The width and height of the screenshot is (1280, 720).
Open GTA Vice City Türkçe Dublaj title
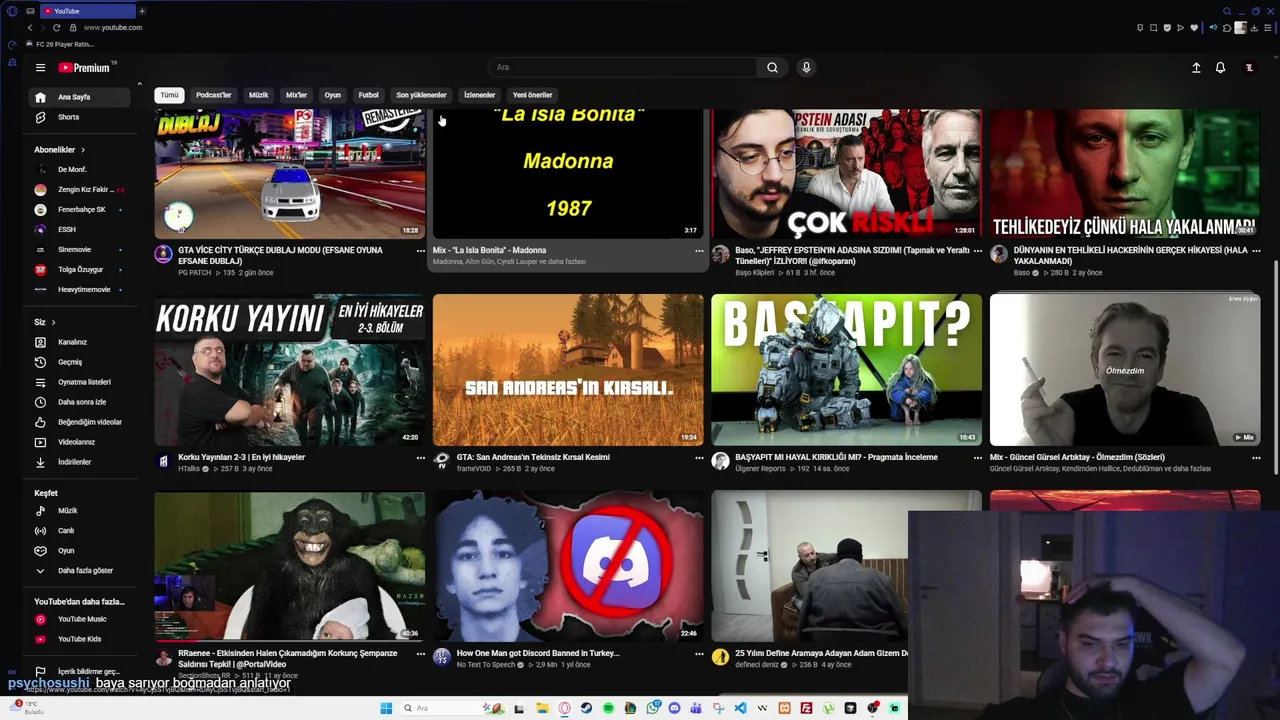click(x=280, y=255)
